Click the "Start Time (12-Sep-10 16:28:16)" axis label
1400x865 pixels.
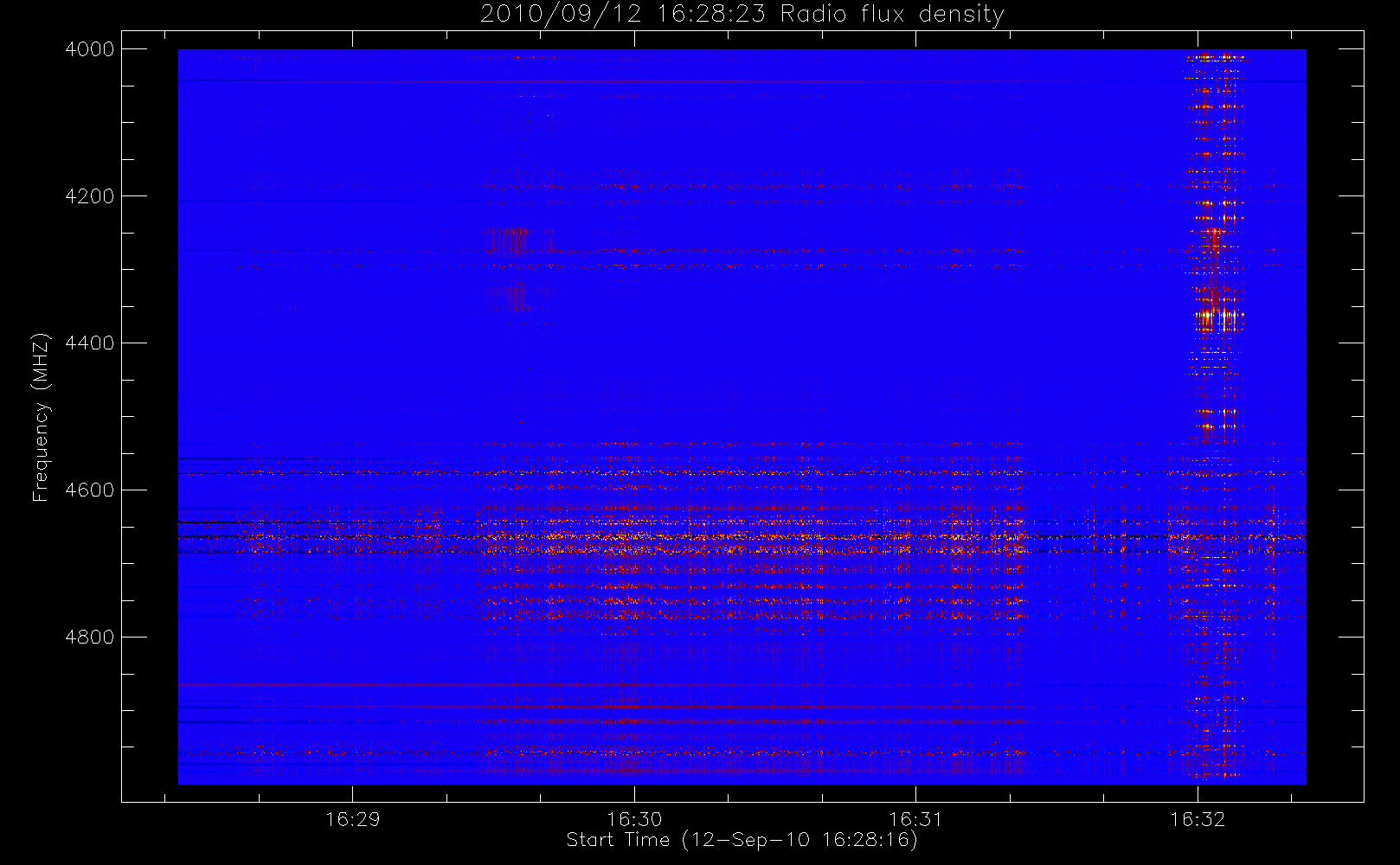click(x=742, y=840)
